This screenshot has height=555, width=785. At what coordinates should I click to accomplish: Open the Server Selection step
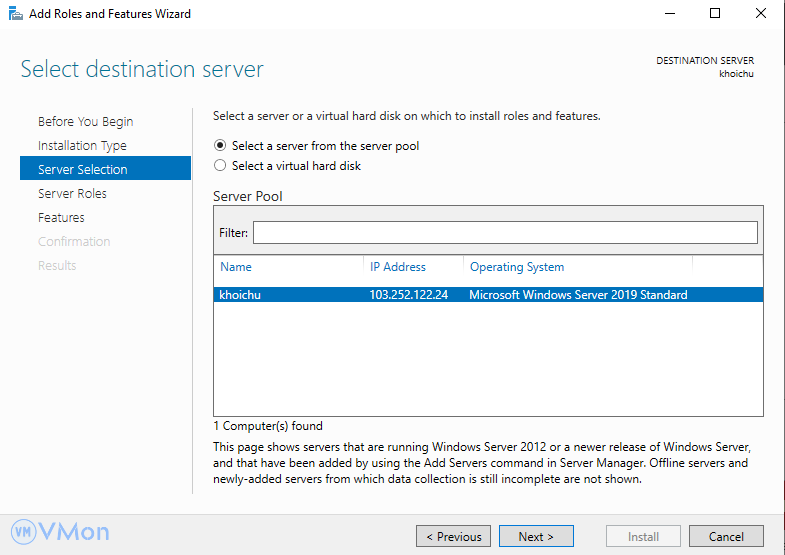pyautogui.click(x=83, y=170)
